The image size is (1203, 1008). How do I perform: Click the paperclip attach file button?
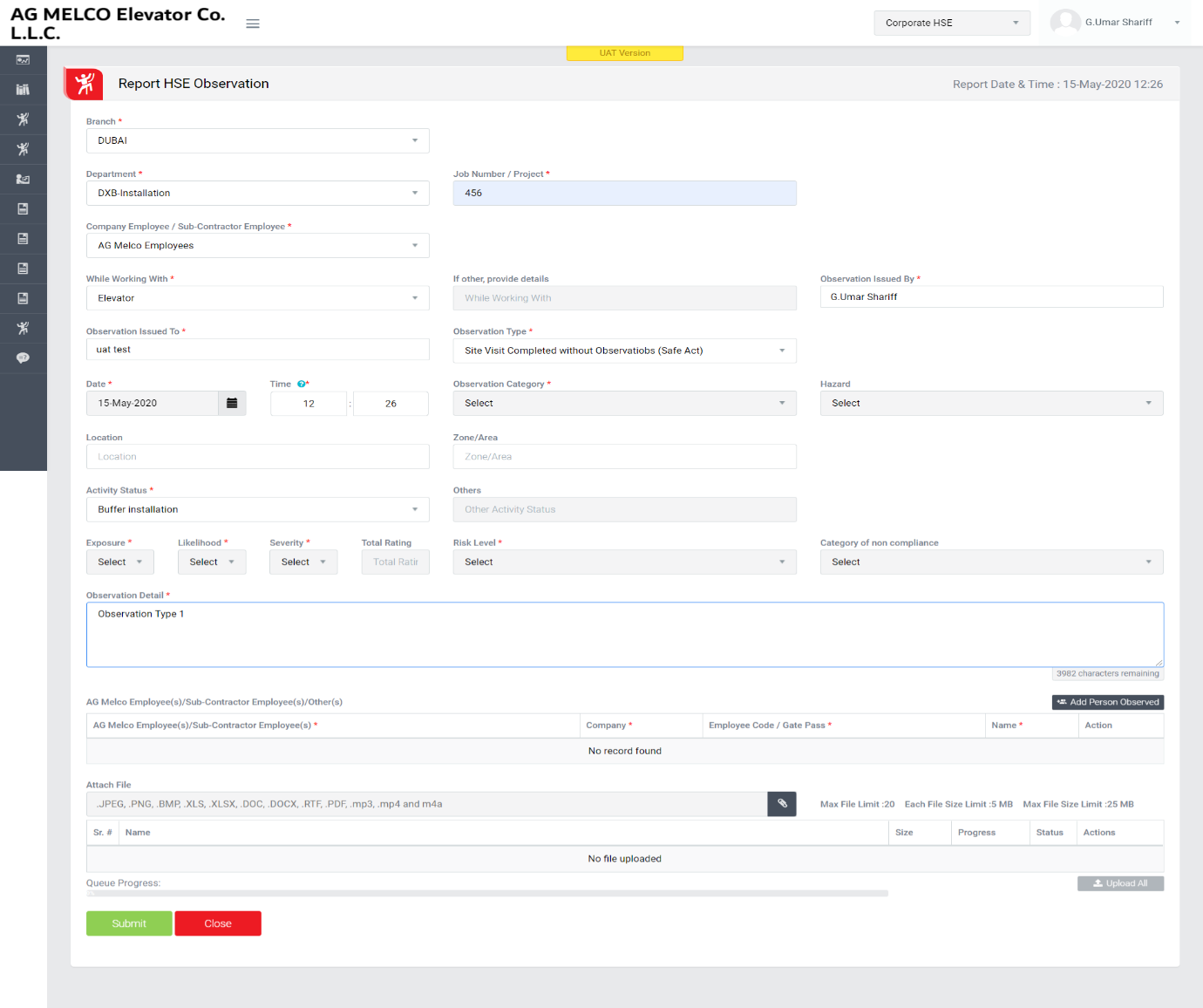point(782,804)
